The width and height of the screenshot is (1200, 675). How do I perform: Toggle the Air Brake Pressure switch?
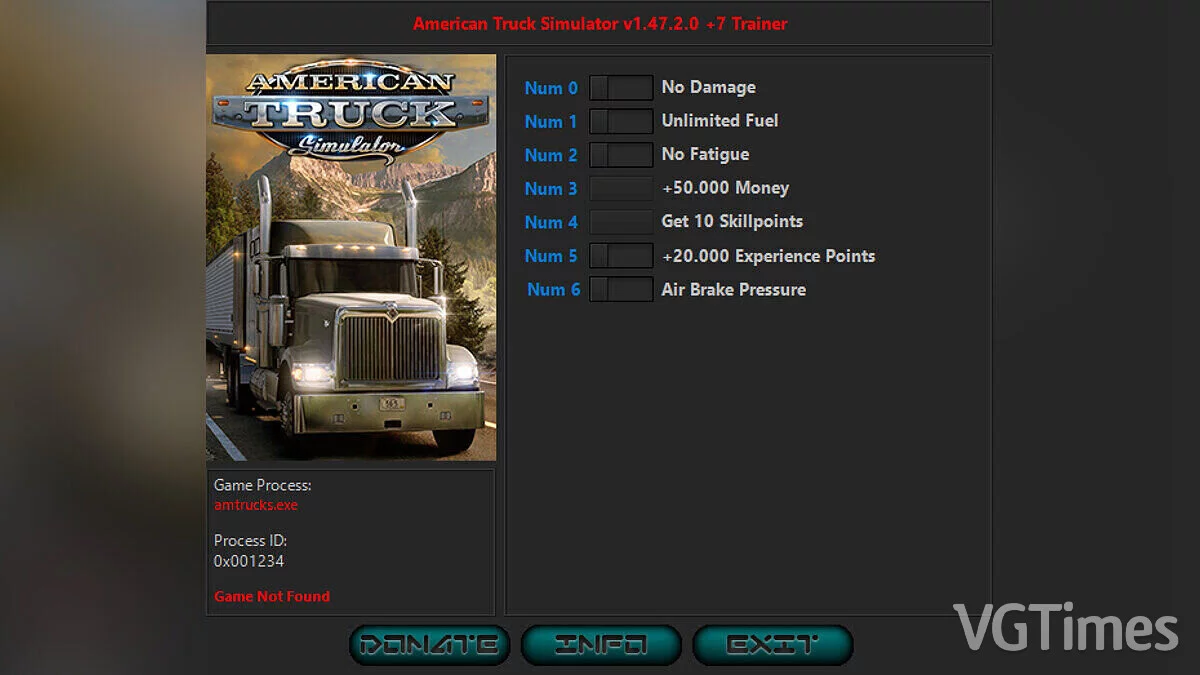621,289
